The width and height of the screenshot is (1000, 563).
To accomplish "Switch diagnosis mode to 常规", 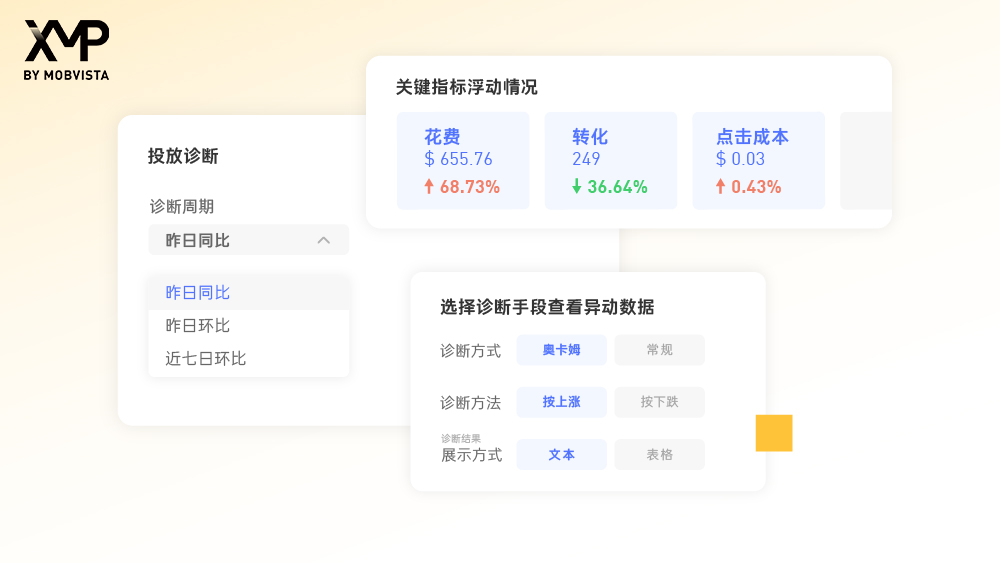I will 659,349.
